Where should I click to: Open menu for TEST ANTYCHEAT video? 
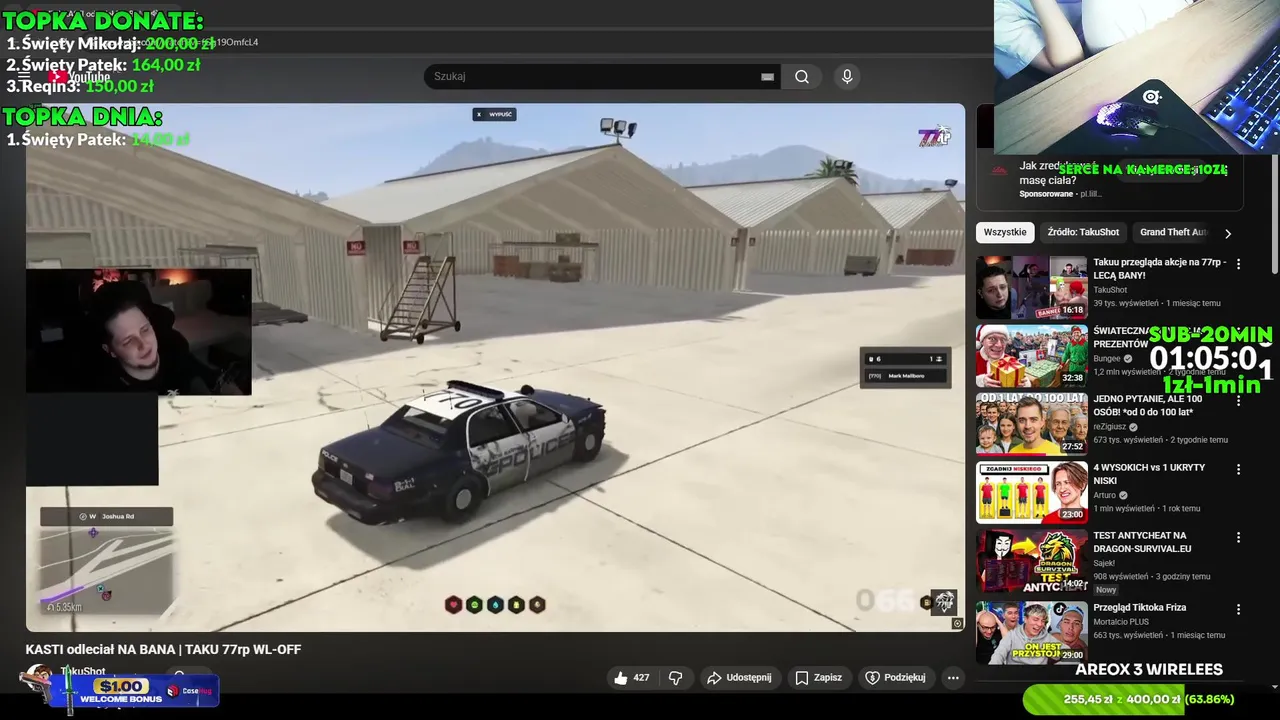coord(1238,537)
